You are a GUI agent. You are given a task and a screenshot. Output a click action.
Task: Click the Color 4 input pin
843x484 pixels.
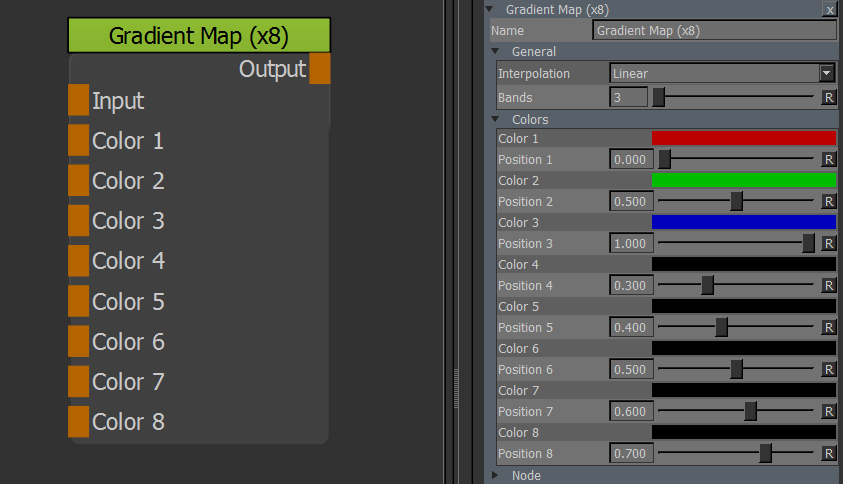(78, 260)
